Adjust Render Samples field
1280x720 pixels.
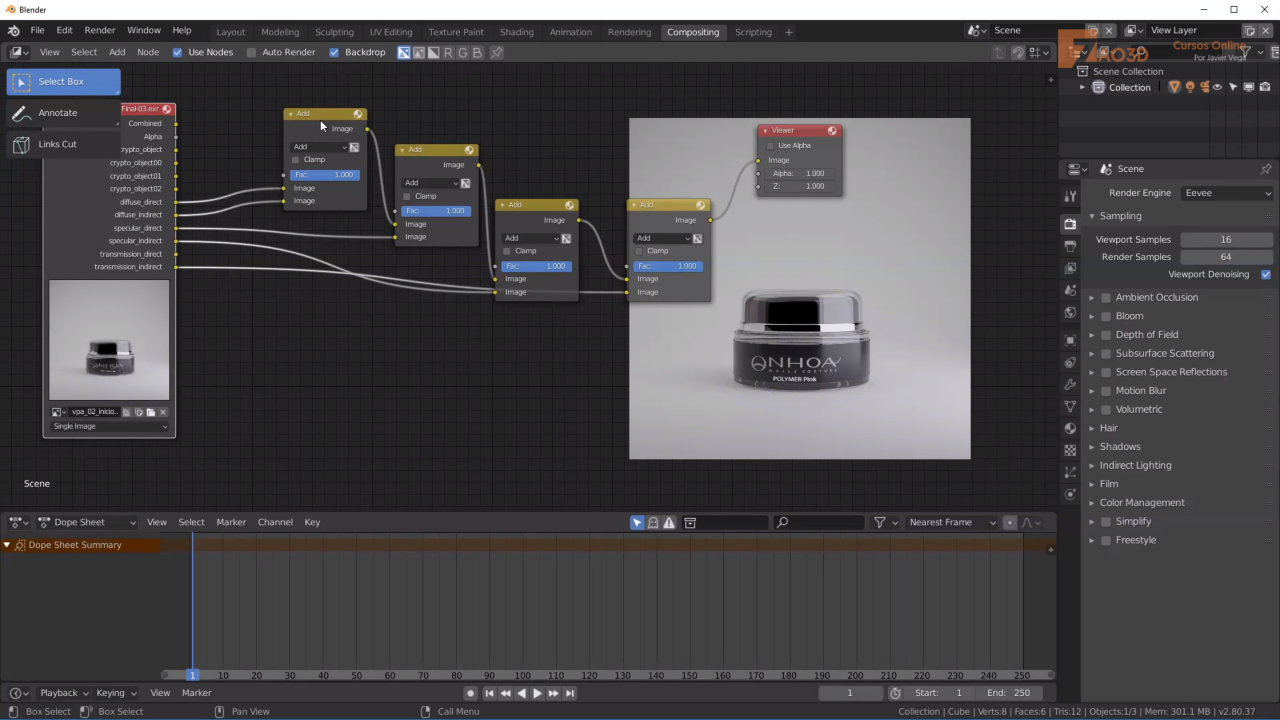1226,257
